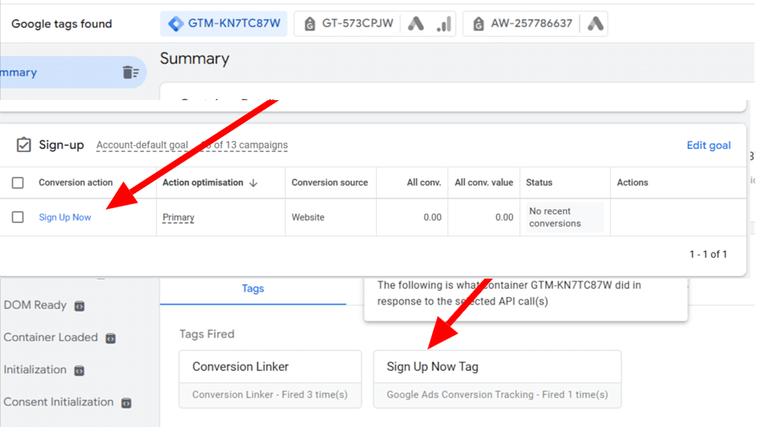Click the Google Ads icon in the AW-257786637 chip
The image size is (760, 427).
(595, 23)
